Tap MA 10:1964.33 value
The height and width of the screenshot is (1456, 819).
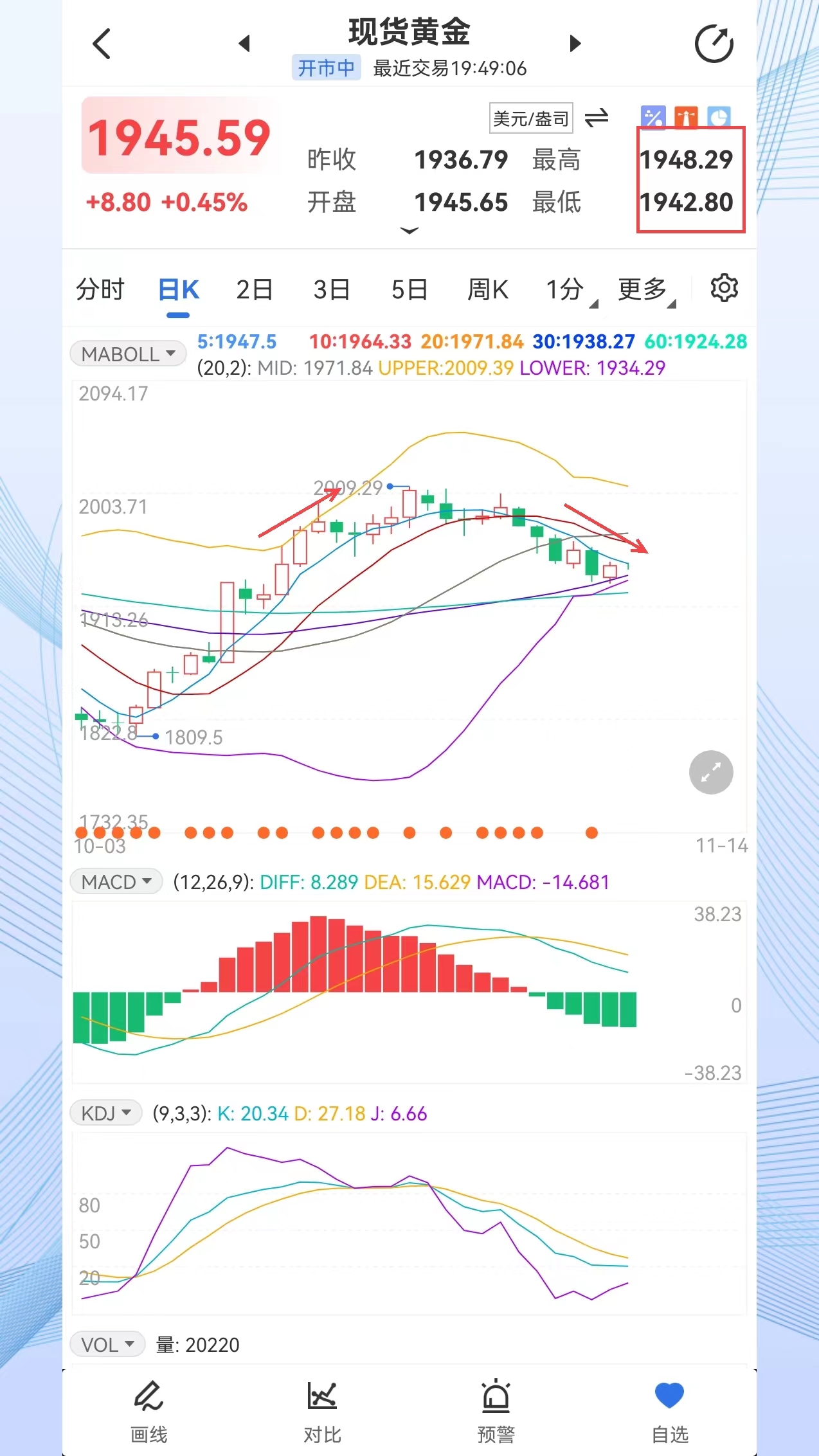click(360, 341)
